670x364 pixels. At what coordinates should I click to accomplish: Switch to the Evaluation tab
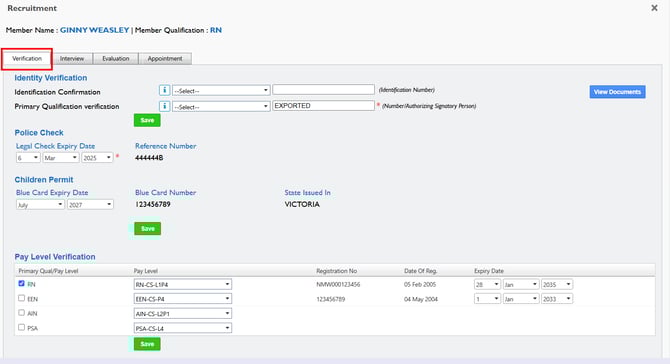coord(115,59)
